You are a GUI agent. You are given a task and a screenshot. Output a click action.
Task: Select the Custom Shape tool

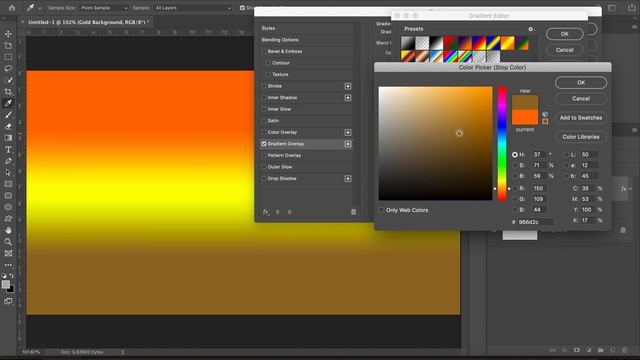pyautogui.click(x=8, y=218)
